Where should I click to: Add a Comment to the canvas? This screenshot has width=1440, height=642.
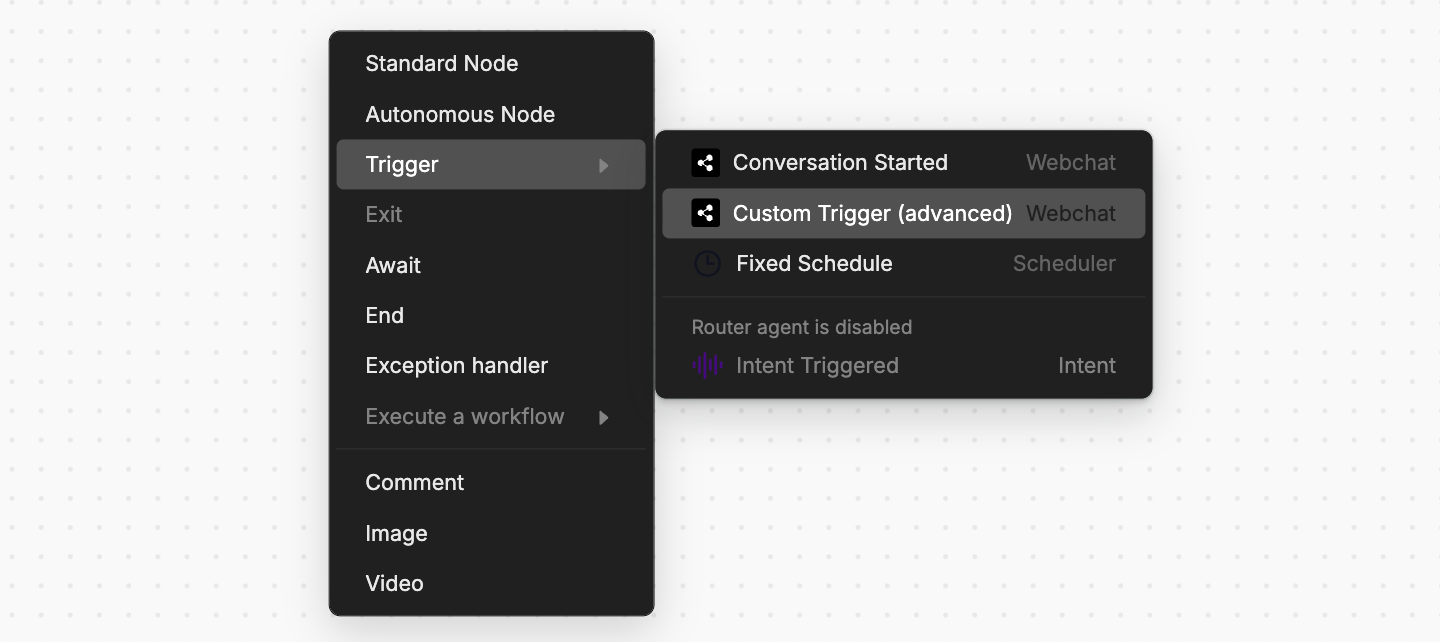click(x=491, y=483)
